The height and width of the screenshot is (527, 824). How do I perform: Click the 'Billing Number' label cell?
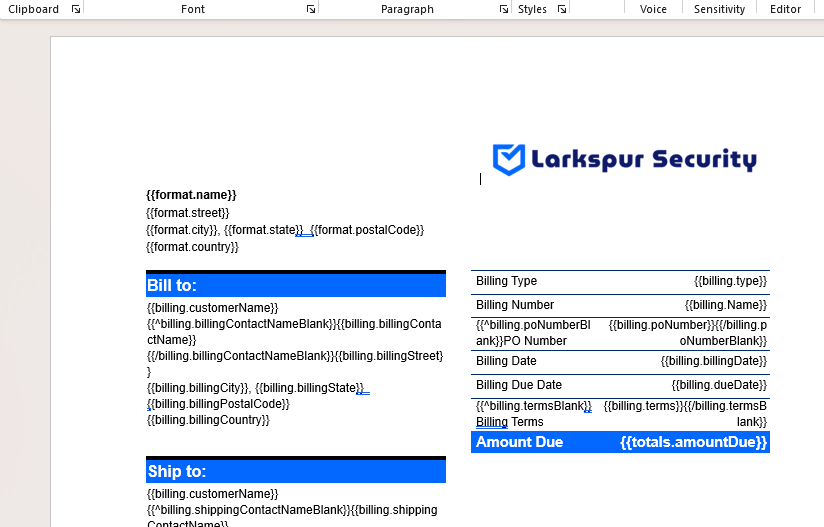click(x=515, y=305)
